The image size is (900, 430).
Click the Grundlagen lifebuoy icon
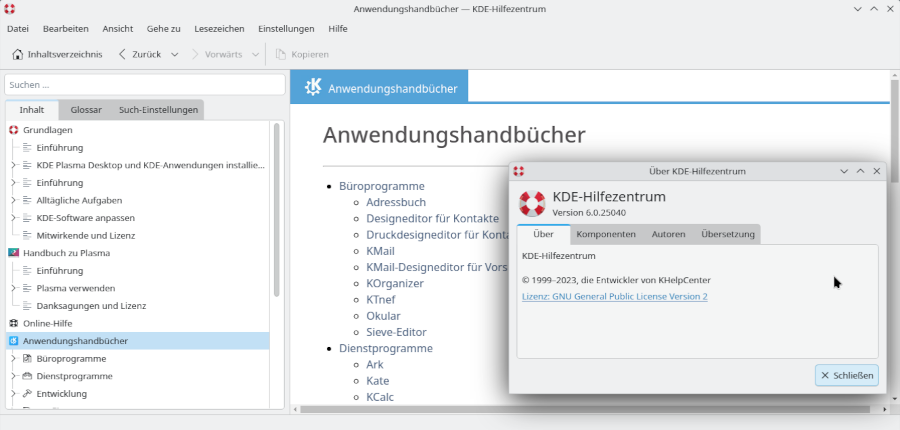coord(14,130)
